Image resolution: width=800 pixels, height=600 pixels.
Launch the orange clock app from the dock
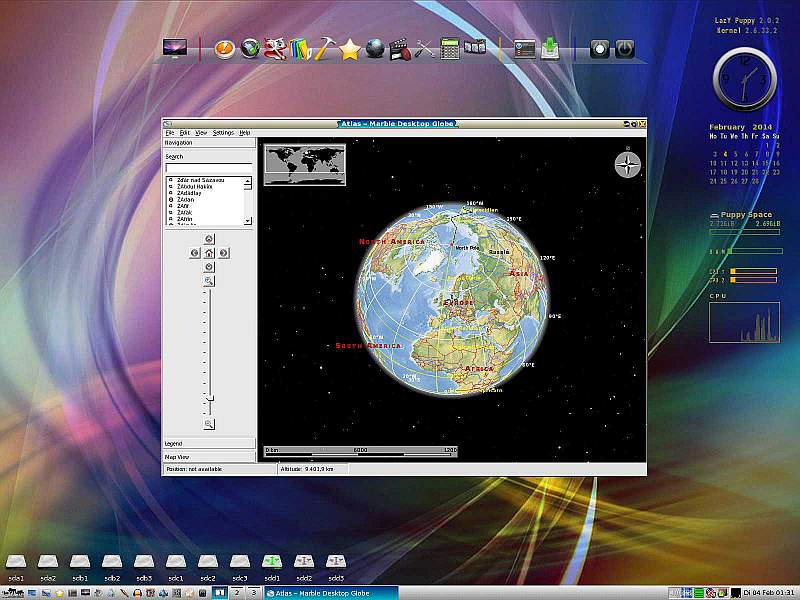click(224, 49)
